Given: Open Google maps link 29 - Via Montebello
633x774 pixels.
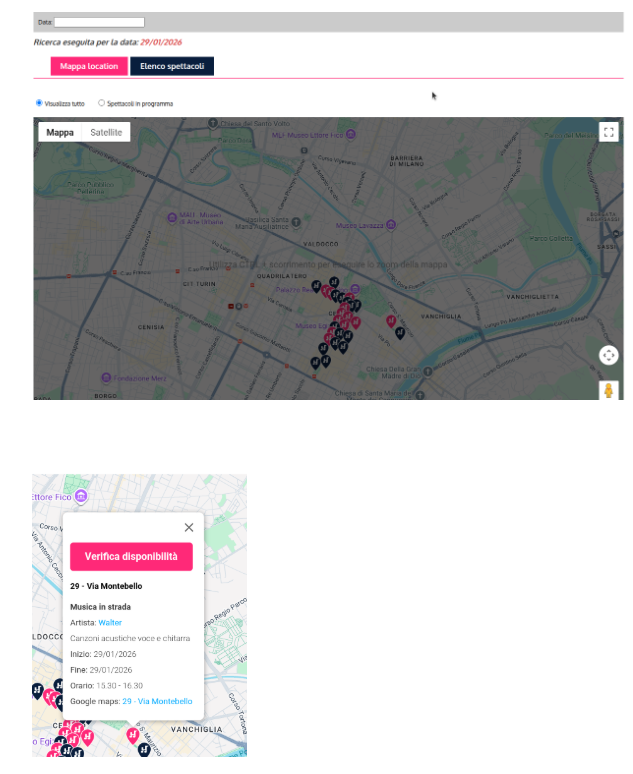Looking at the screenshot, I should [x=157, y=701].
